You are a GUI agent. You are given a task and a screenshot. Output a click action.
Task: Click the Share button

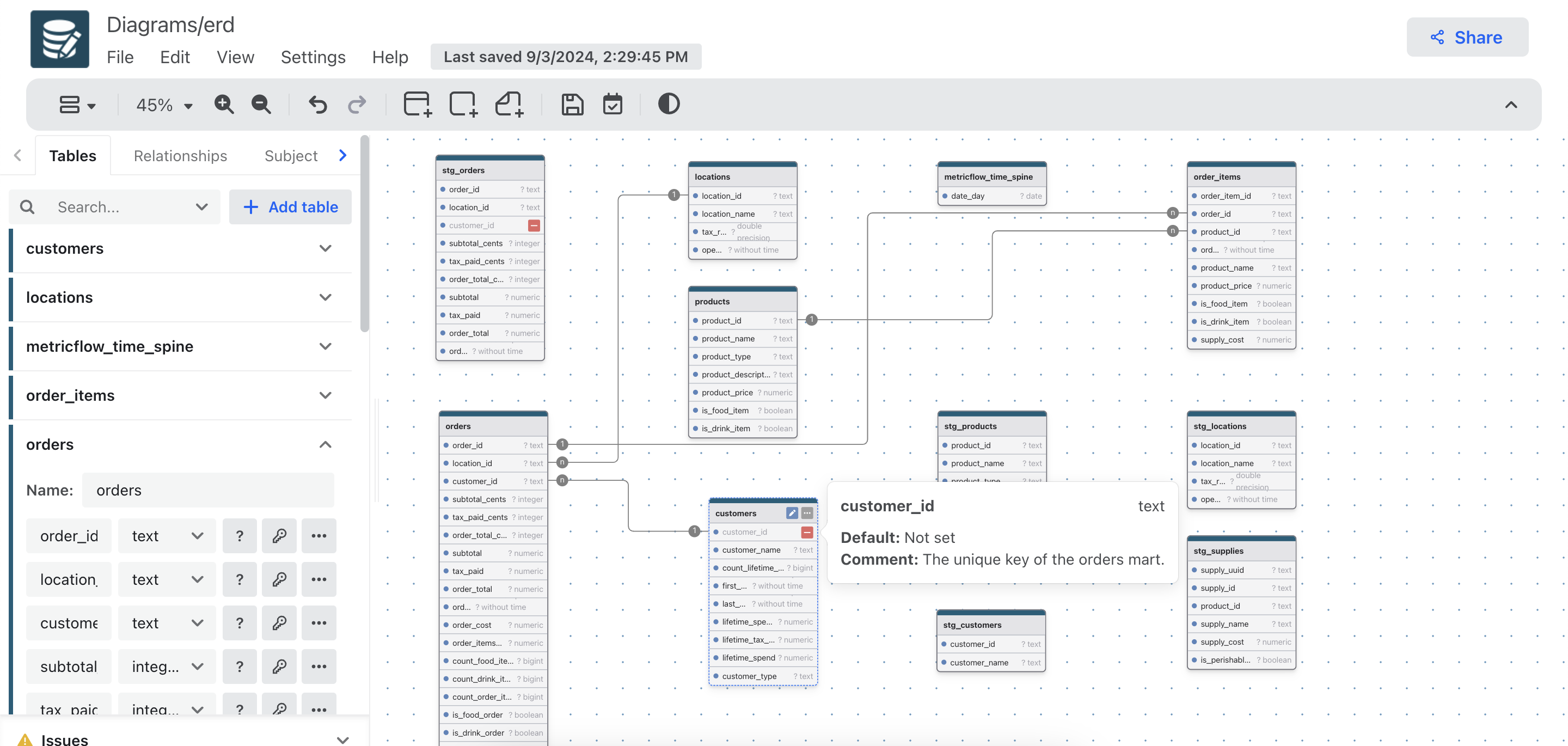(x=1468, y=36)
